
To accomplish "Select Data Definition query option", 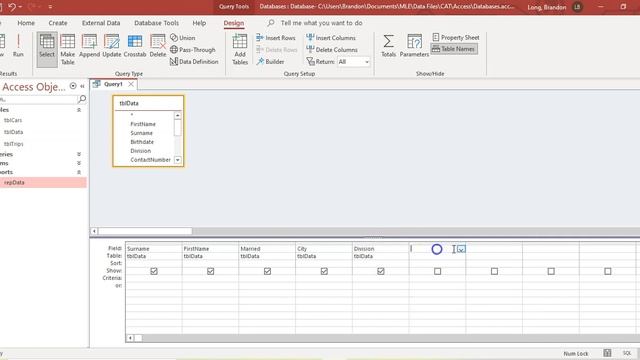I will 194,62.
